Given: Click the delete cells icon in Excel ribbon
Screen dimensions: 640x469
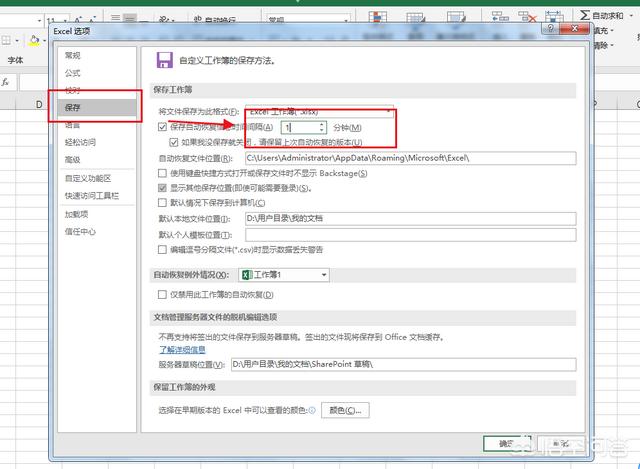Looking at the screenshot, I should point(527,17).
